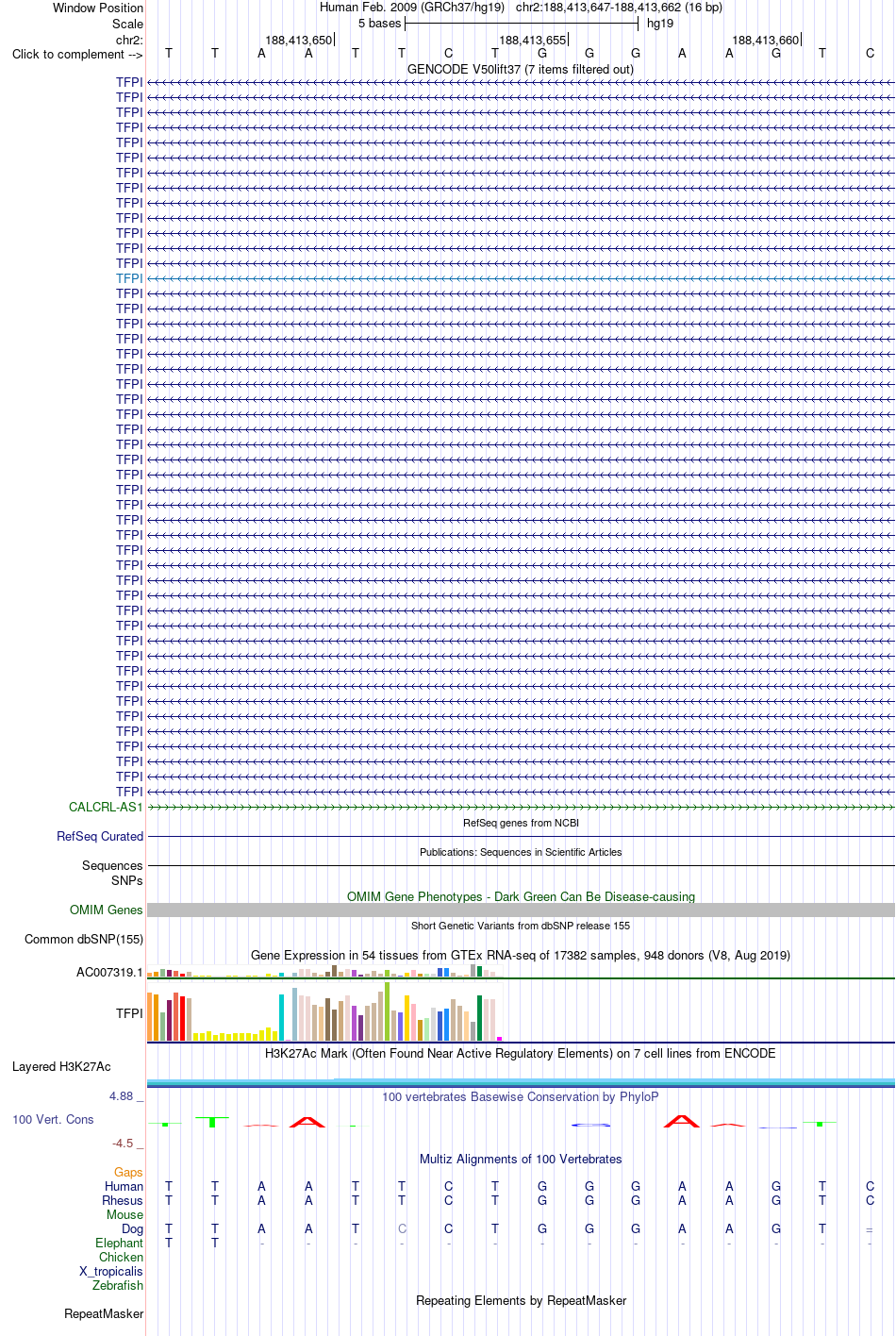This screenshot has width=896, height=1336.
Task: Click the green T logo in PhyloP track
Action: point(214,1122)
